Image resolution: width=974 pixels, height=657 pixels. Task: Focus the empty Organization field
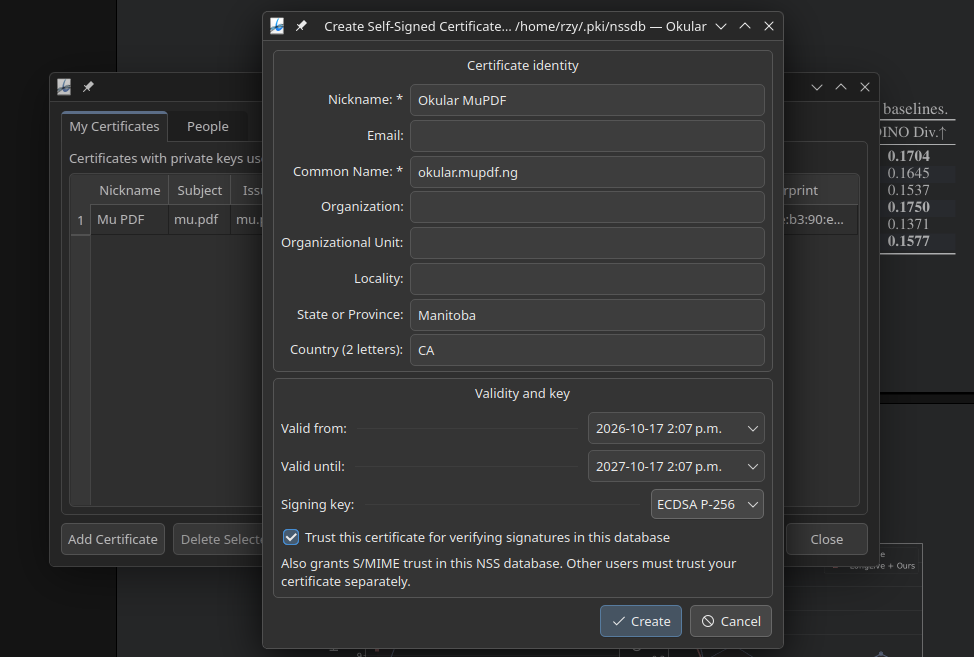587,207
